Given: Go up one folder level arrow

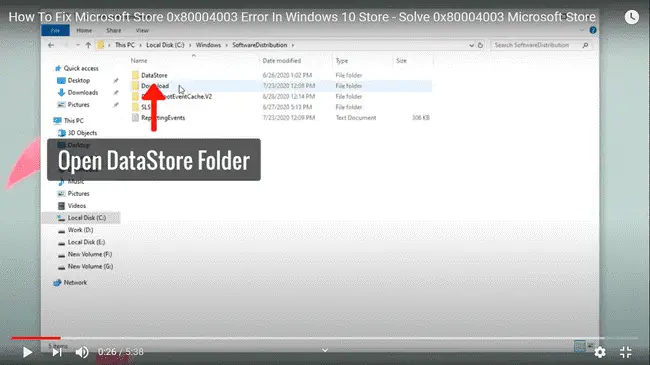Looking at the screenshot, I should pyautogui.click(x=88, y=45).
